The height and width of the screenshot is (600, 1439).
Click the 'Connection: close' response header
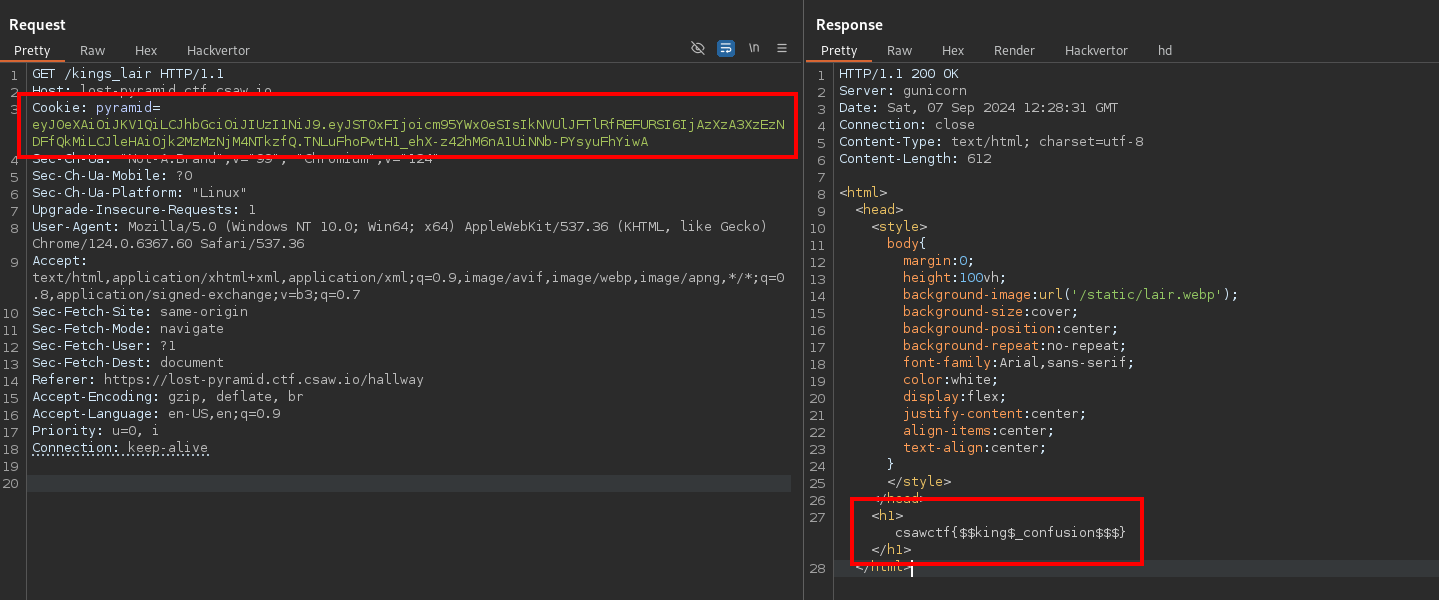[x=907, y=125]
